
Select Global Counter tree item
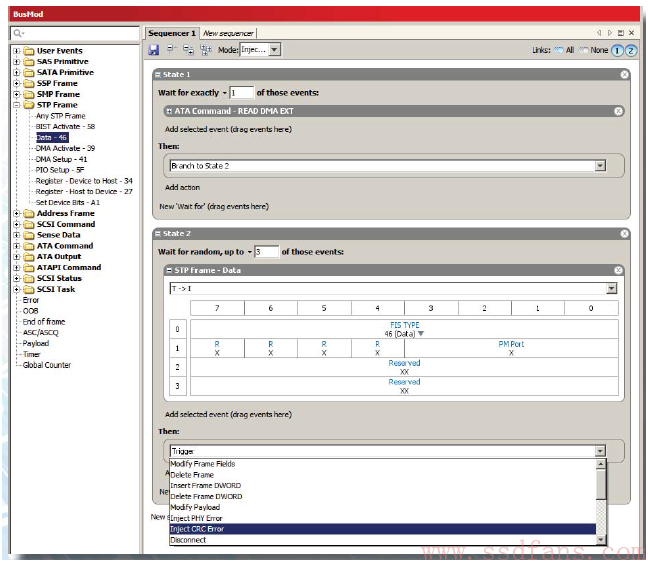tap(47, 365)
